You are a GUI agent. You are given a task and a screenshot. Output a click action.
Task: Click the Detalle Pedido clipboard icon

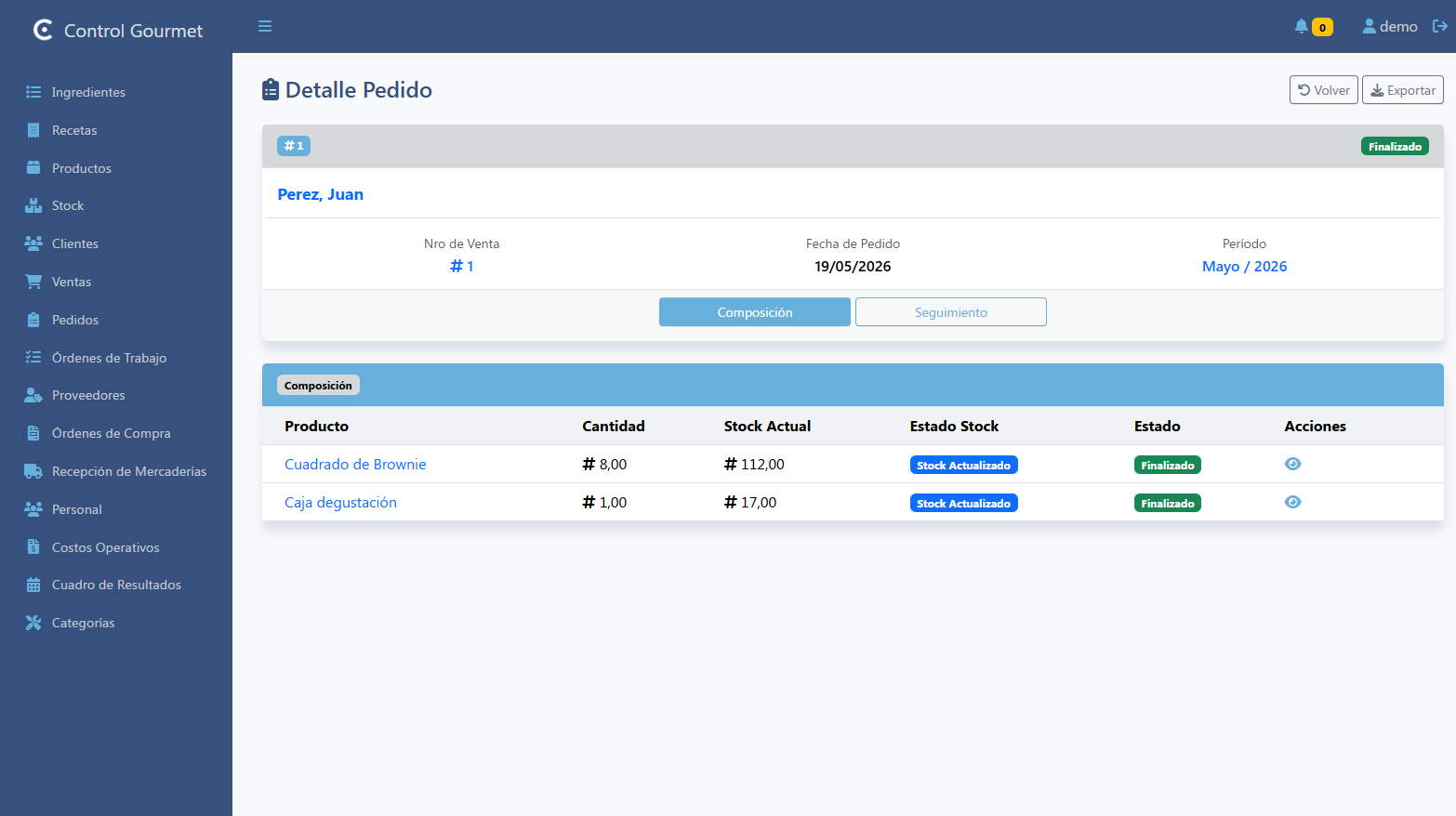point(271,89)
